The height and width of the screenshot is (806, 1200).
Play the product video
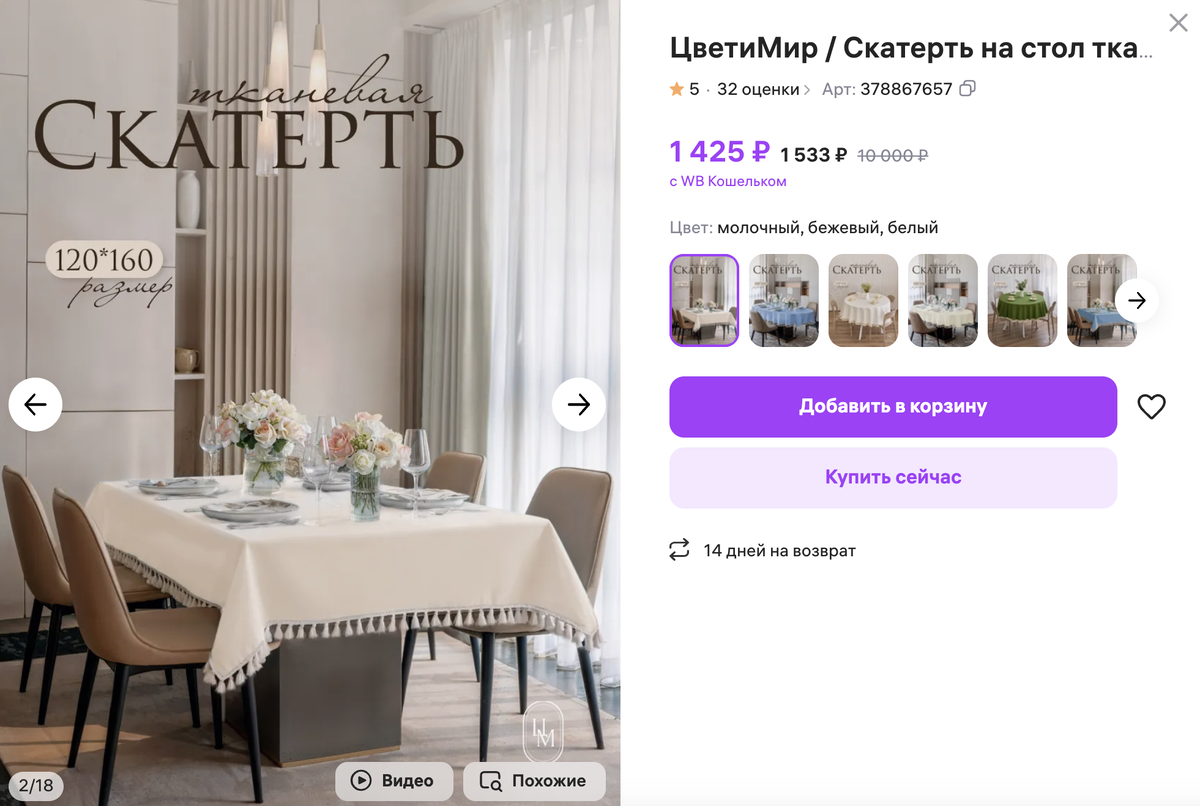click(x=394, y=781)
